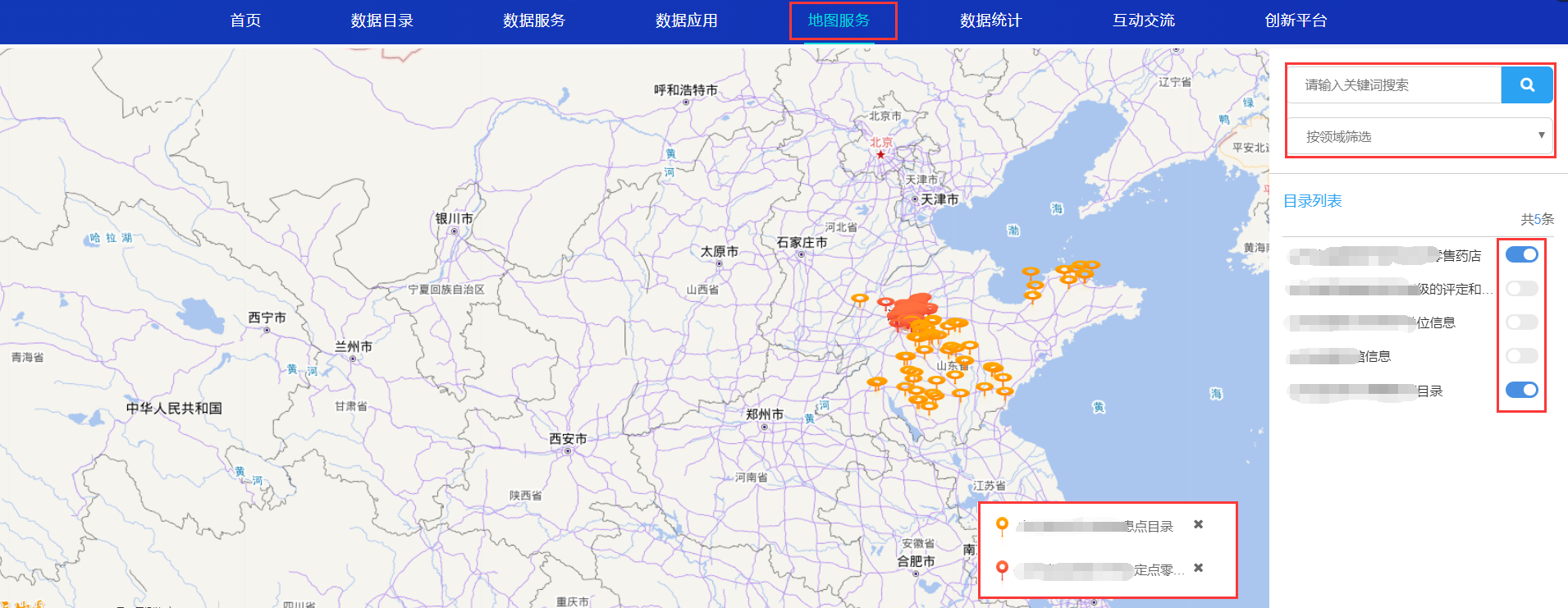Click the 石家庄市 map label
The width and height of the screenshot is (1568, 608).
click(x=802, y=243)
